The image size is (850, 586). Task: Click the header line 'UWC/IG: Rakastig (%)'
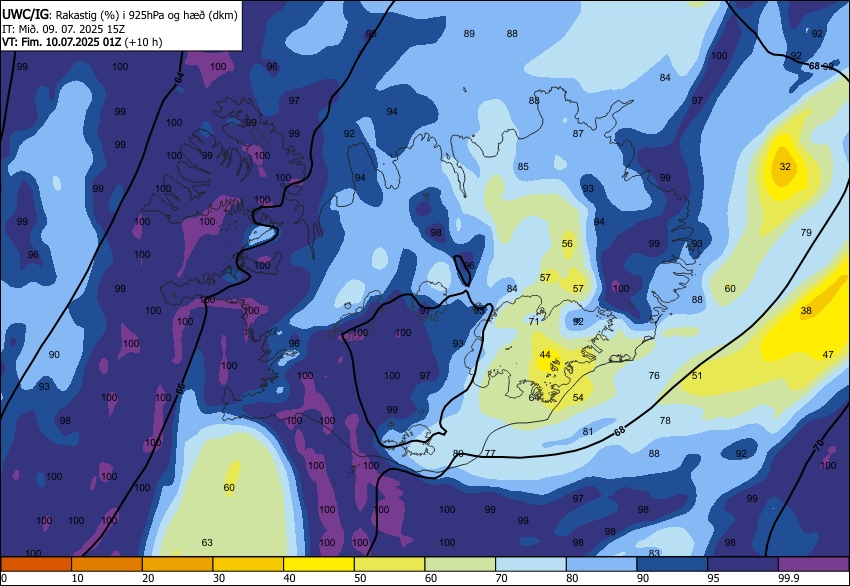(x=61, y=15)
